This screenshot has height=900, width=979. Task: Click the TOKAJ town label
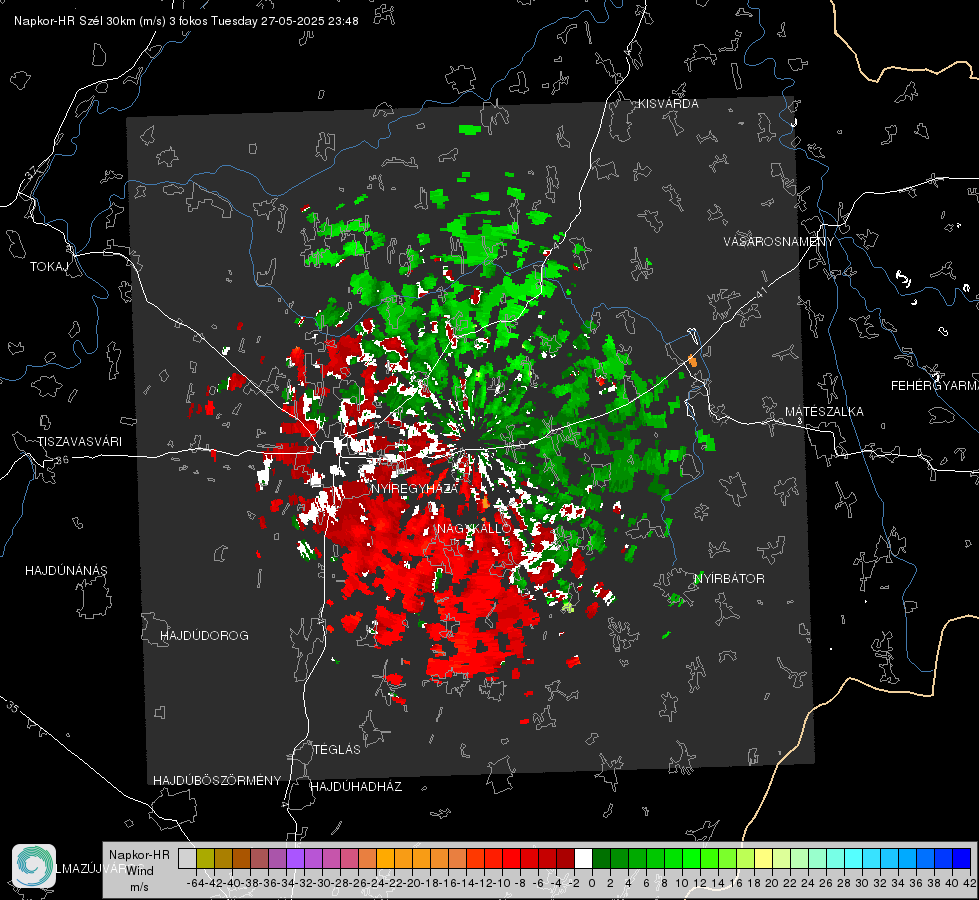point(49,267)
